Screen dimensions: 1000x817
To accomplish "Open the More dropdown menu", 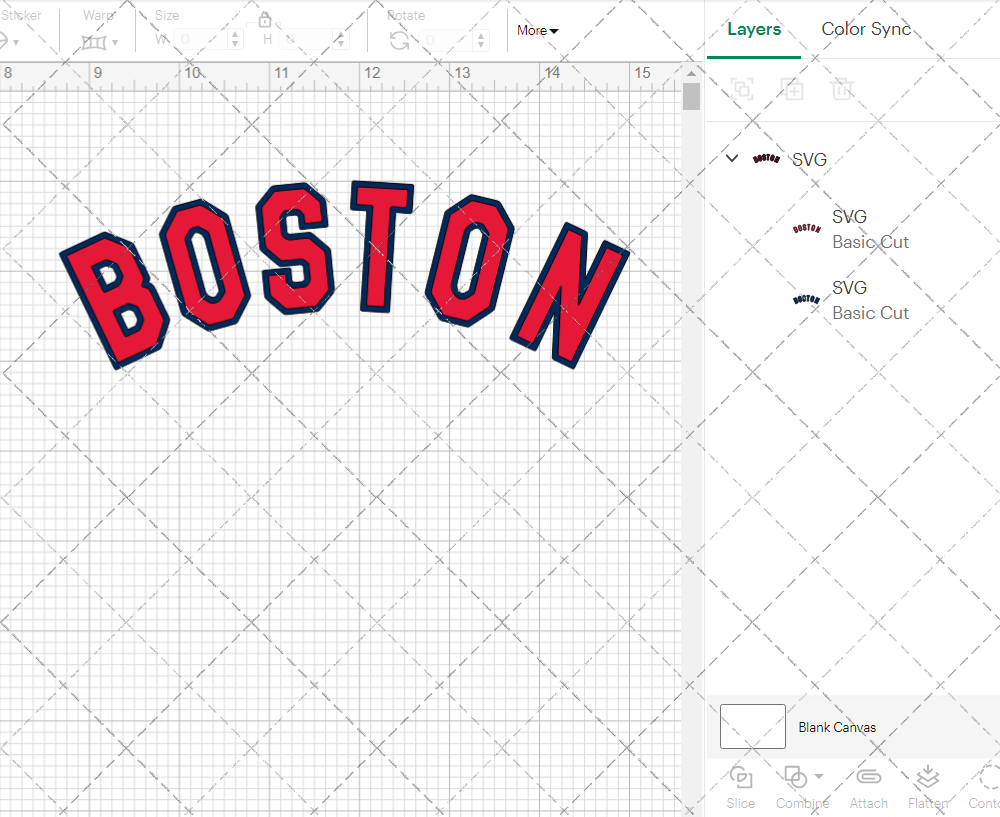I will click(x=538, y=31).
